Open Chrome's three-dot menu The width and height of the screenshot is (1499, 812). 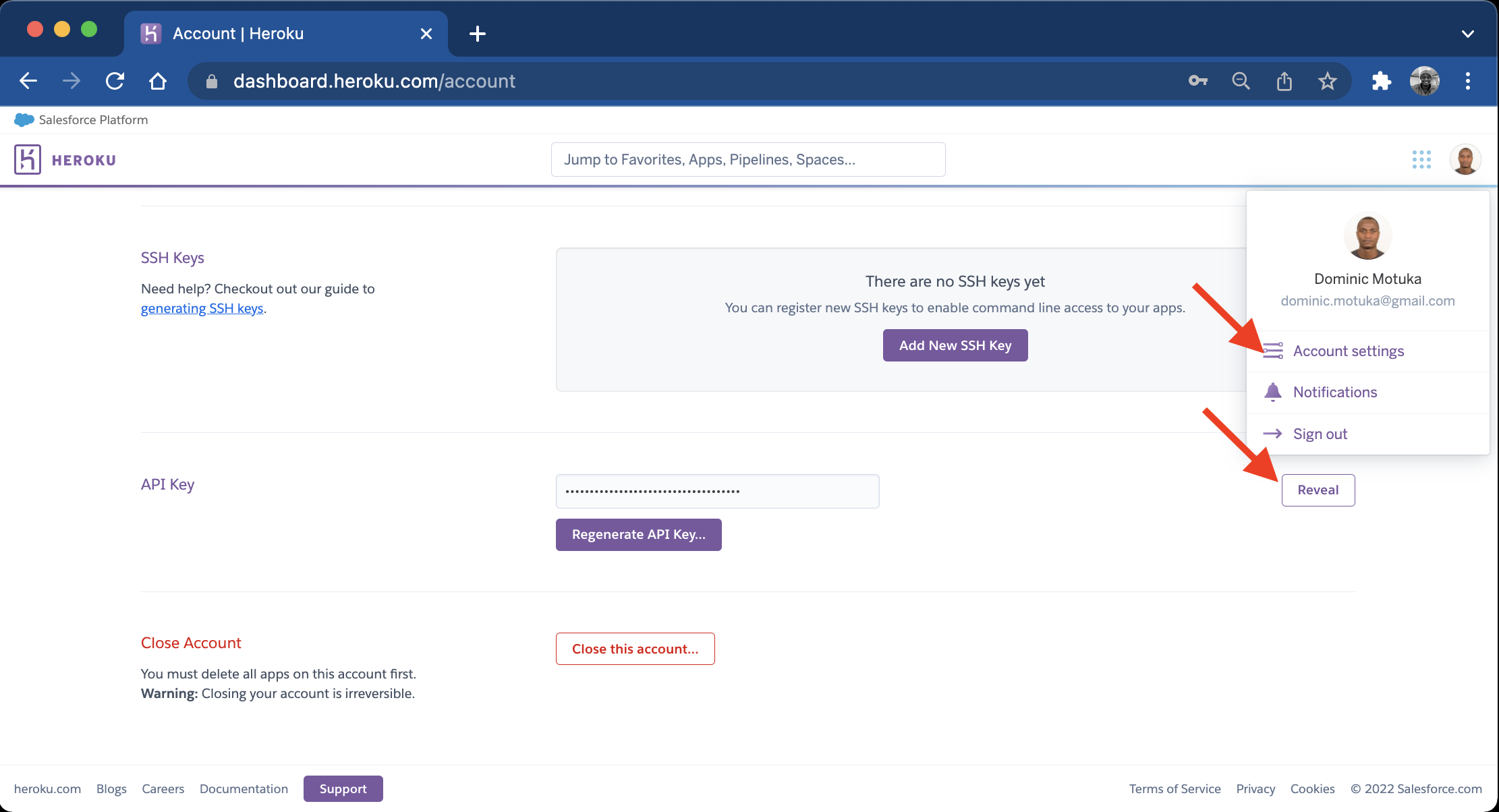click(x=1467, y=80)
